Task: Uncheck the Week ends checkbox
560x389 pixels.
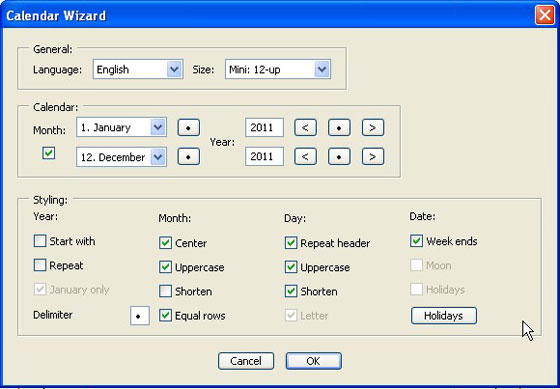Action: pyautogui.click(x=416, y=241)
